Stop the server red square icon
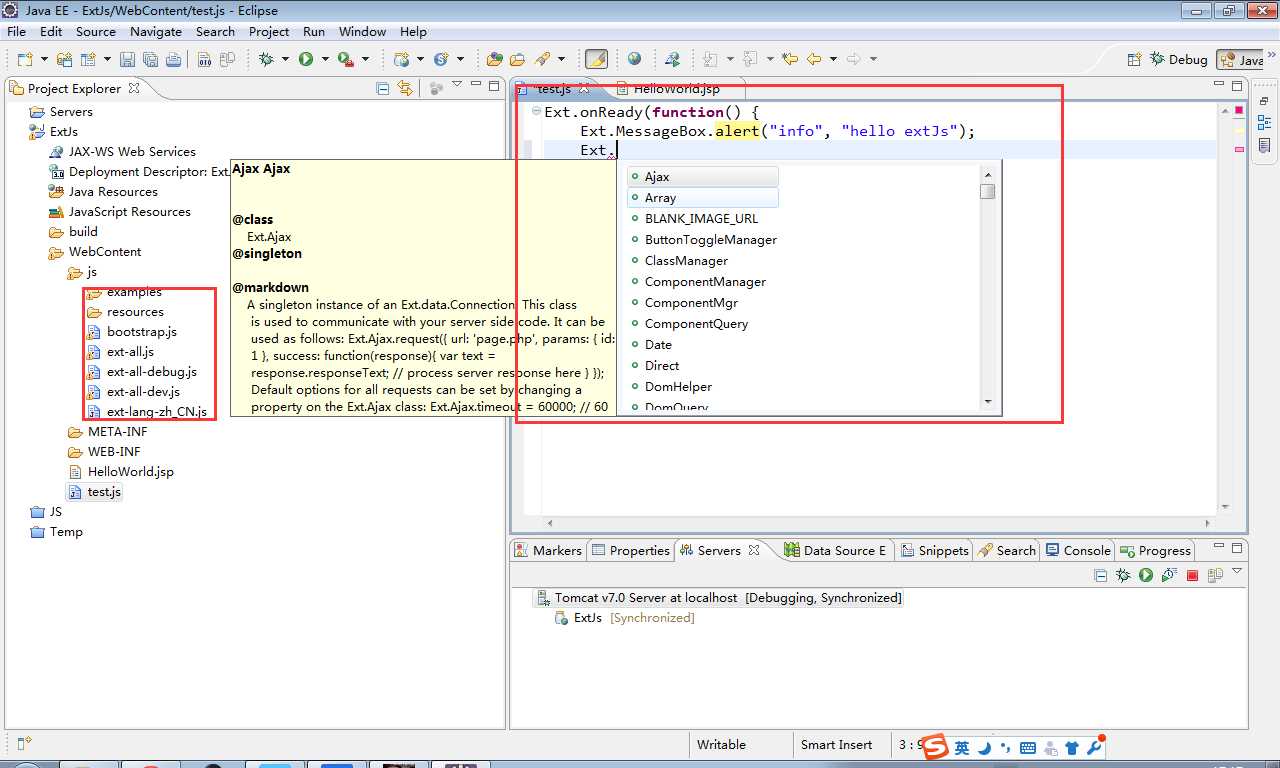 pyautogui.click(x=1192, y=575)
